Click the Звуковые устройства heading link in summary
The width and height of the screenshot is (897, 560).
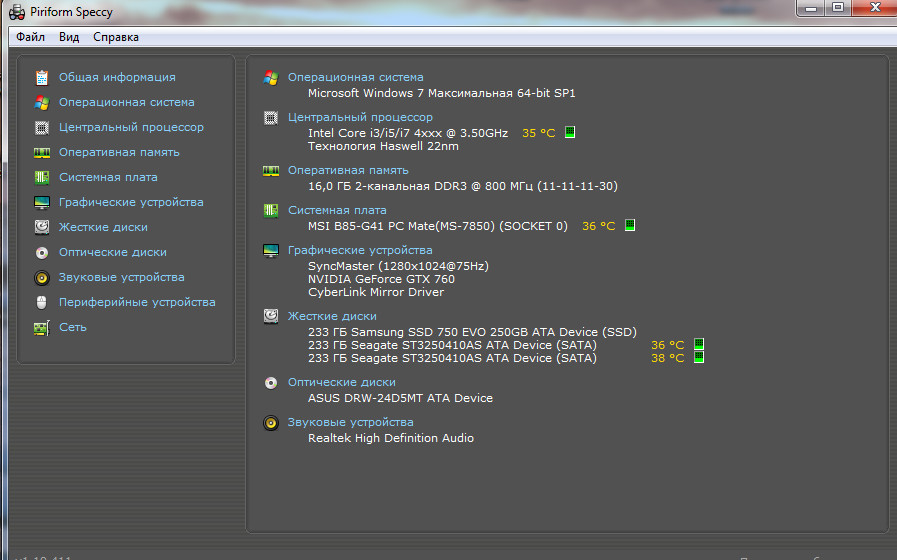pos(350,422)
